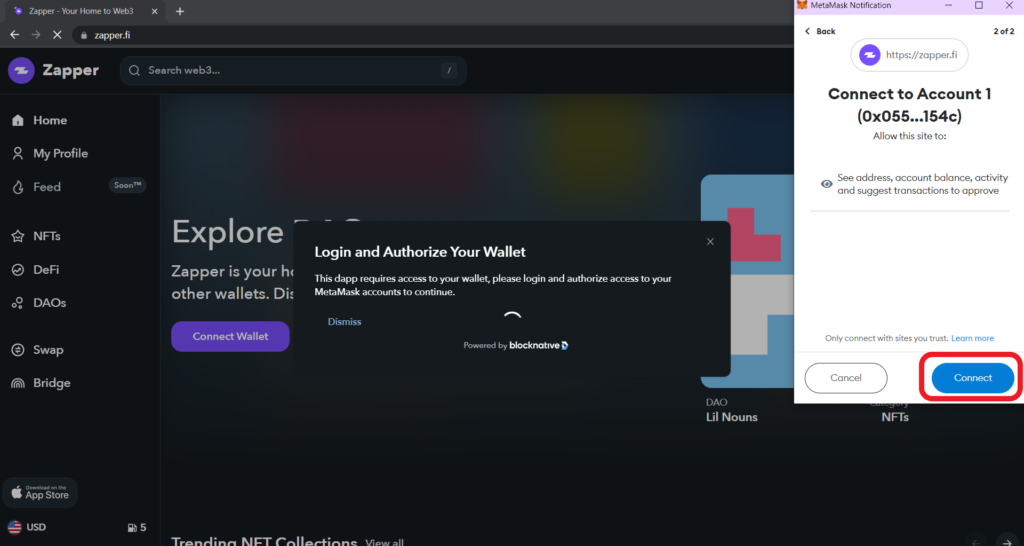This screenshot has height=546, width=1024.
Task: Open a new browser tab
Action: point(180,11)
